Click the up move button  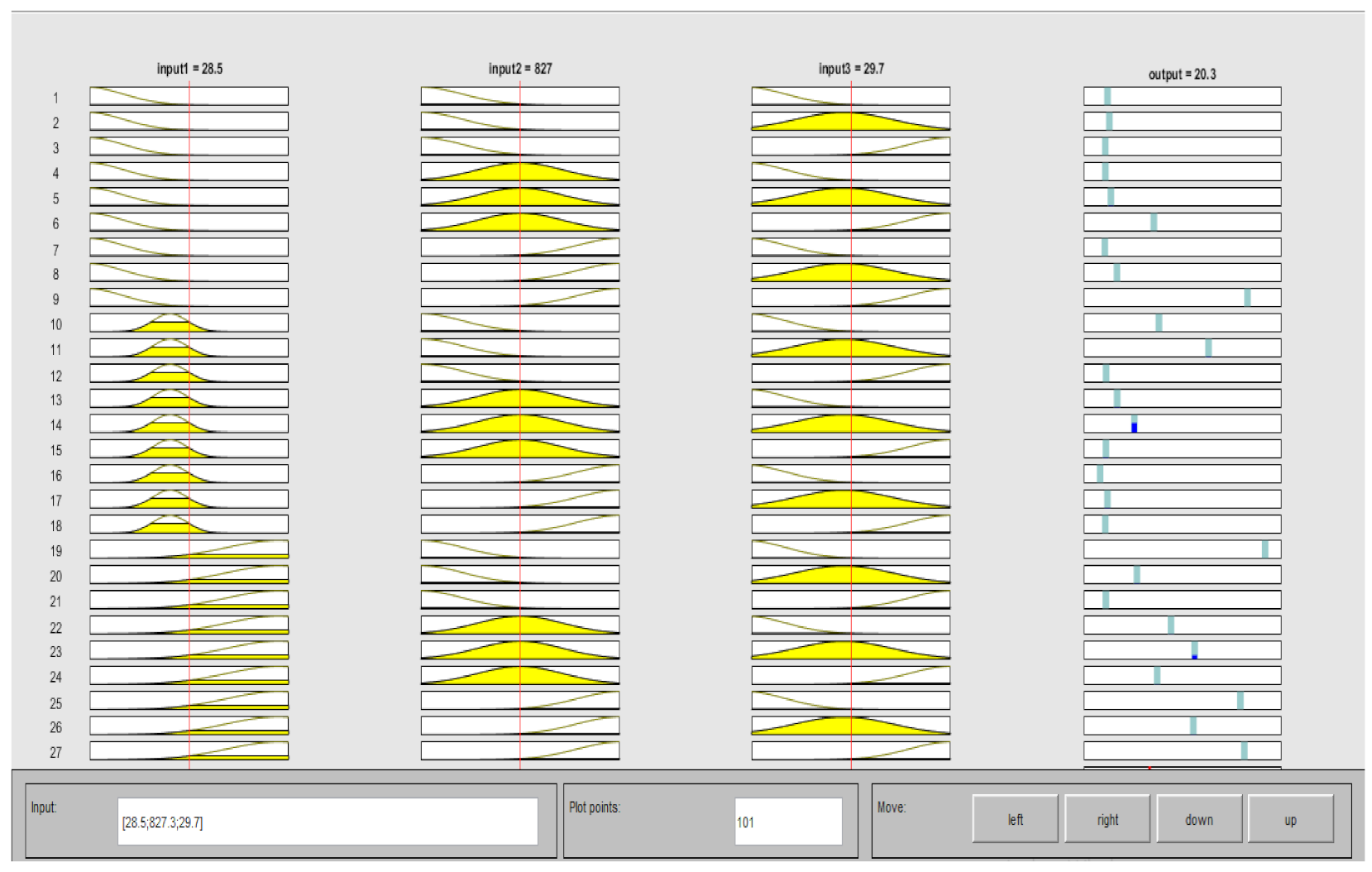point(1290,819)
